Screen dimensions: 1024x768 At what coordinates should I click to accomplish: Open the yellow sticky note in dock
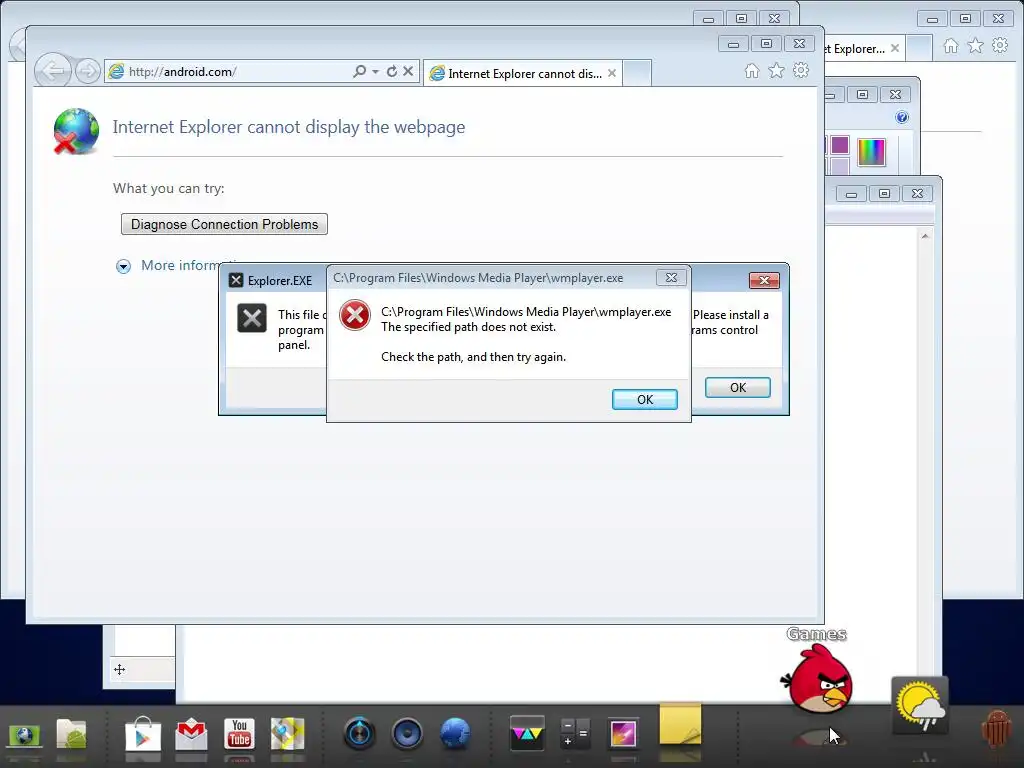click(680, 724)
